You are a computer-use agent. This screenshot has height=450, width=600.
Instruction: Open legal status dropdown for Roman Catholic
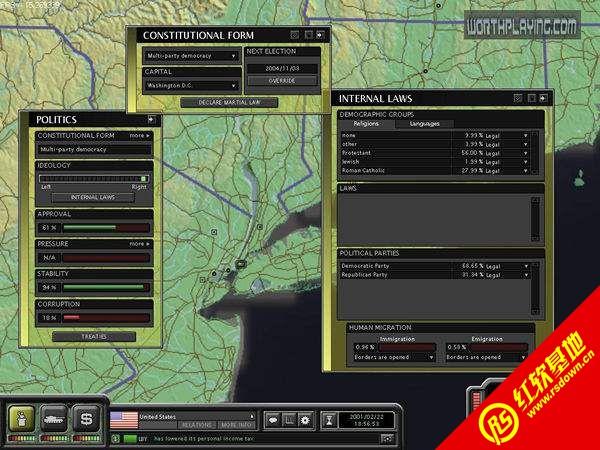pyautogui.click(x=526, y=171)
